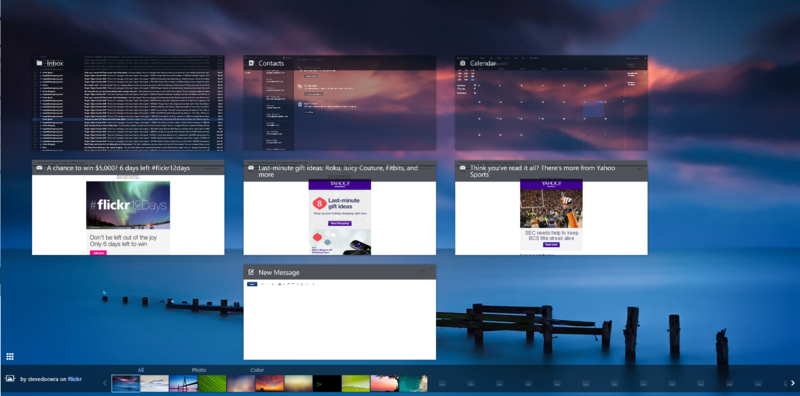Switch to the Inbox window
The width and height of the screenshot is (800, 396).
(x=128, y=103)
